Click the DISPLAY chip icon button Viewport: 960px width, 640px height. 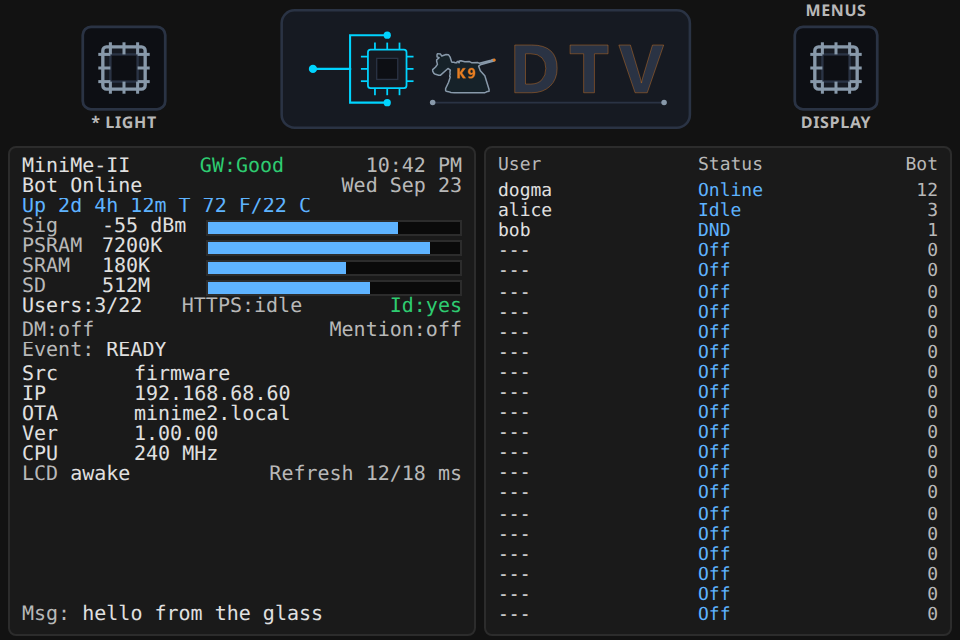[836, 68]
